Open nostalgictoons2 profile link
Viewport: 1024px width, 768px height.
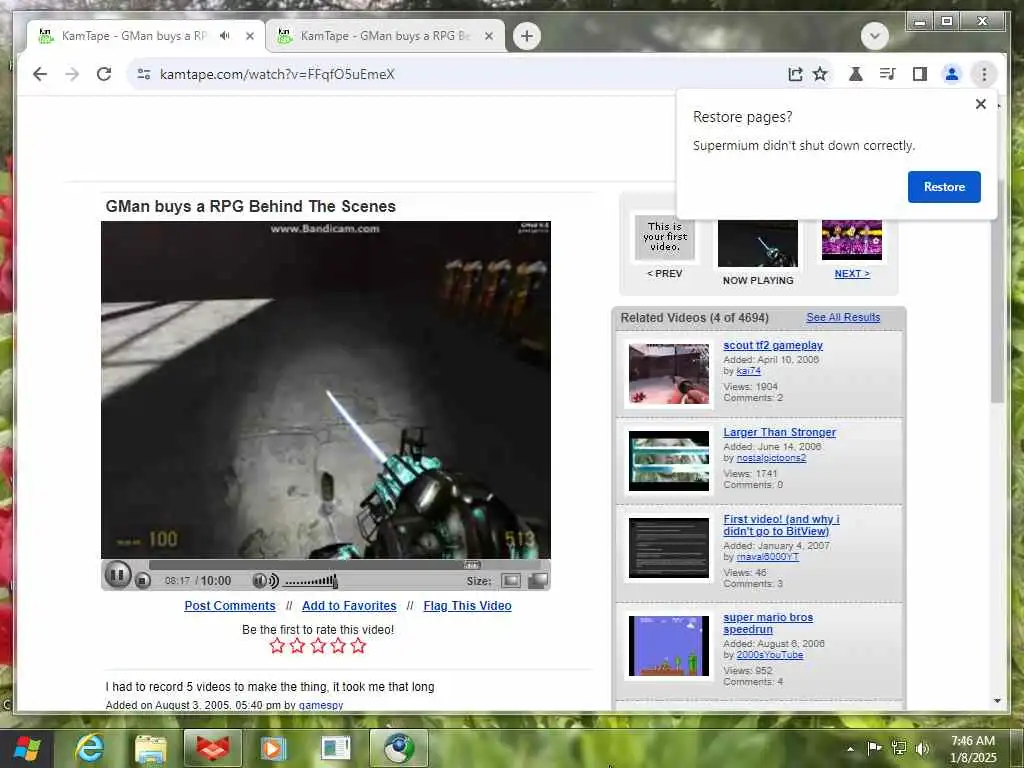[x=771, y=458]
